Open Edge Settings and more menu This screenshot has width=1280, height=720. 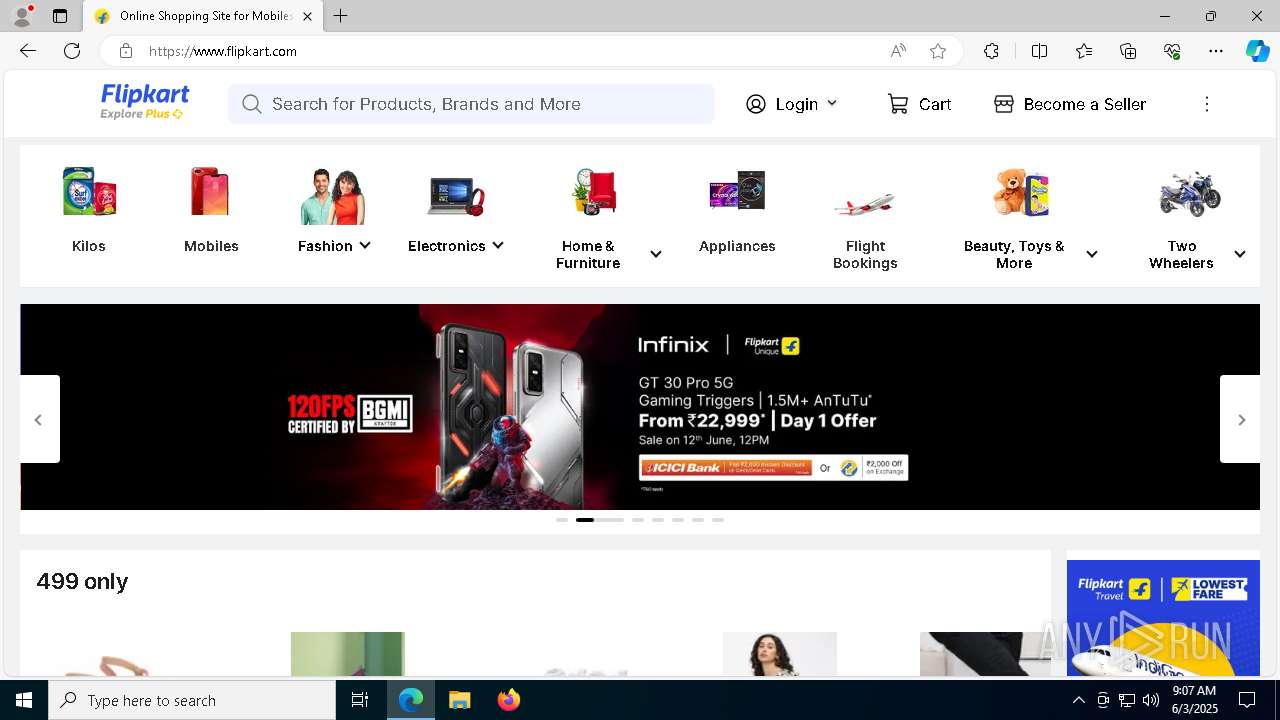[x=1216, y=51]
